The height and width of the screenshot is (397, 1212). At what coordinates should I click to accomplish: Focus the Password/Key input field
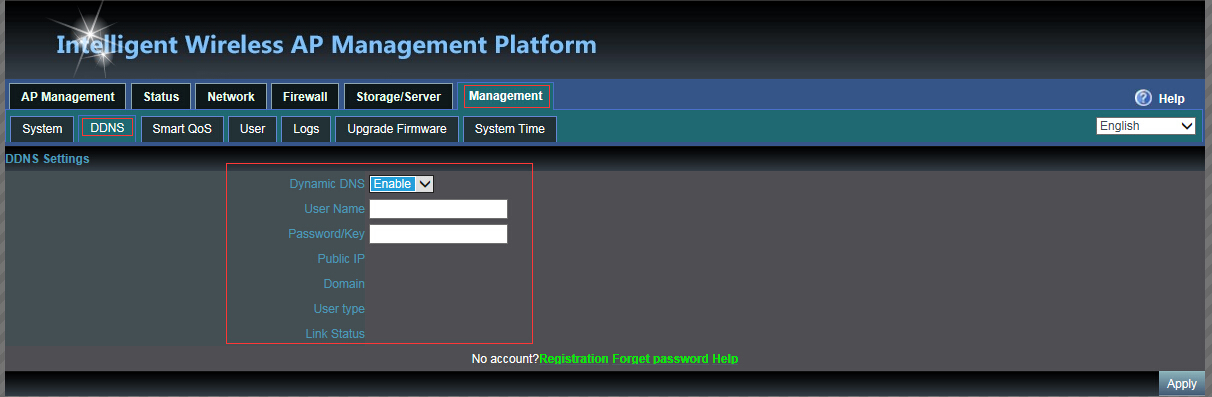click(439, 234)
